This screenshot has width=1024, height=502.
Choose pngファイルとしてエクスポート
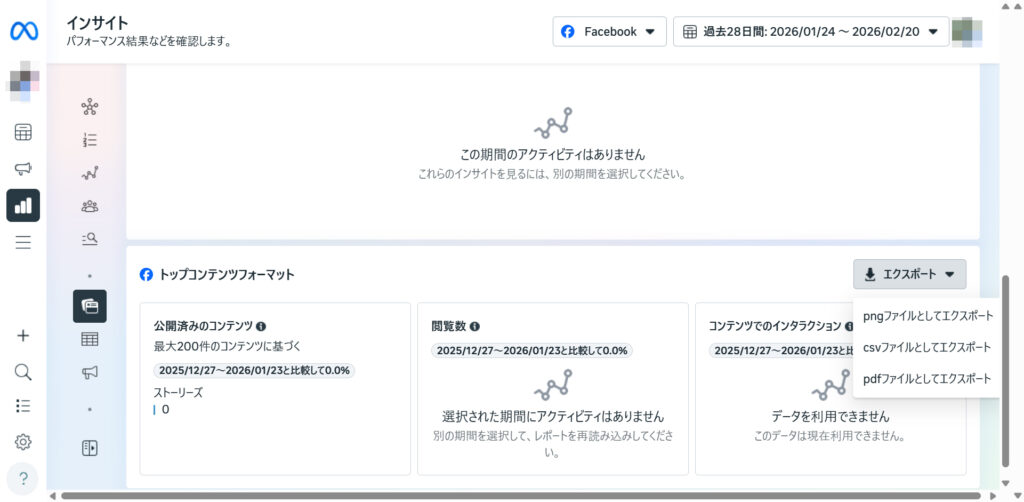(x=927, y=316)
